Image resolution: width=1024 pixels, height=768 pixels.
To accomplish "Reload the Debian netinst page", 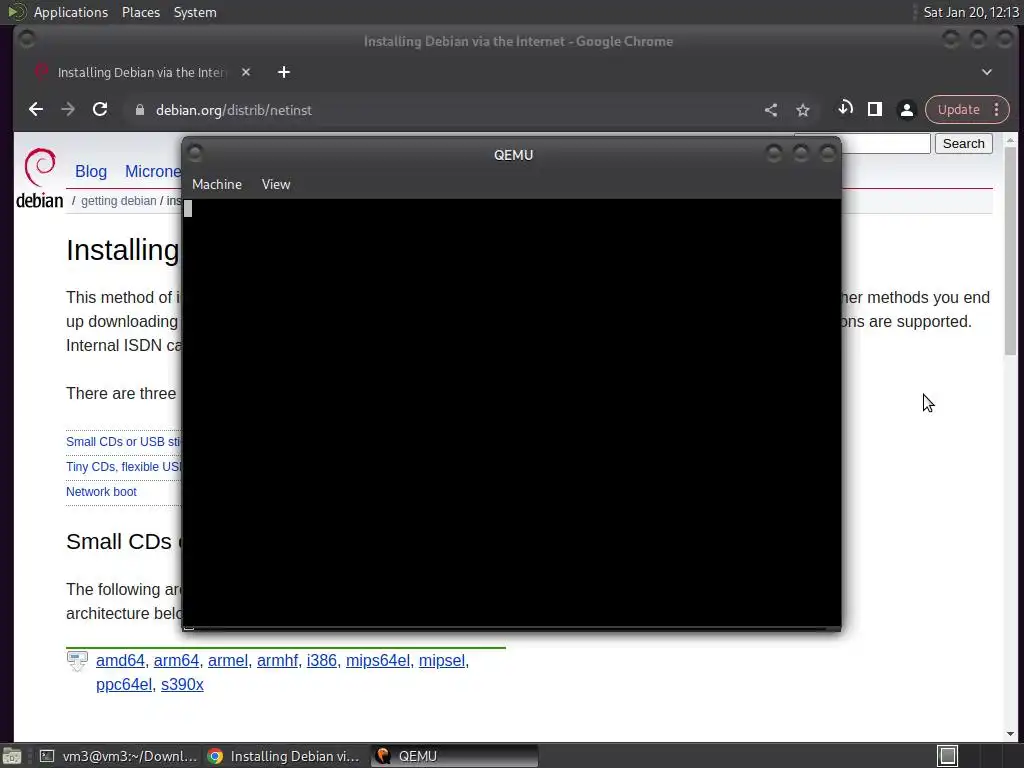I will click(x=100, y=110).
